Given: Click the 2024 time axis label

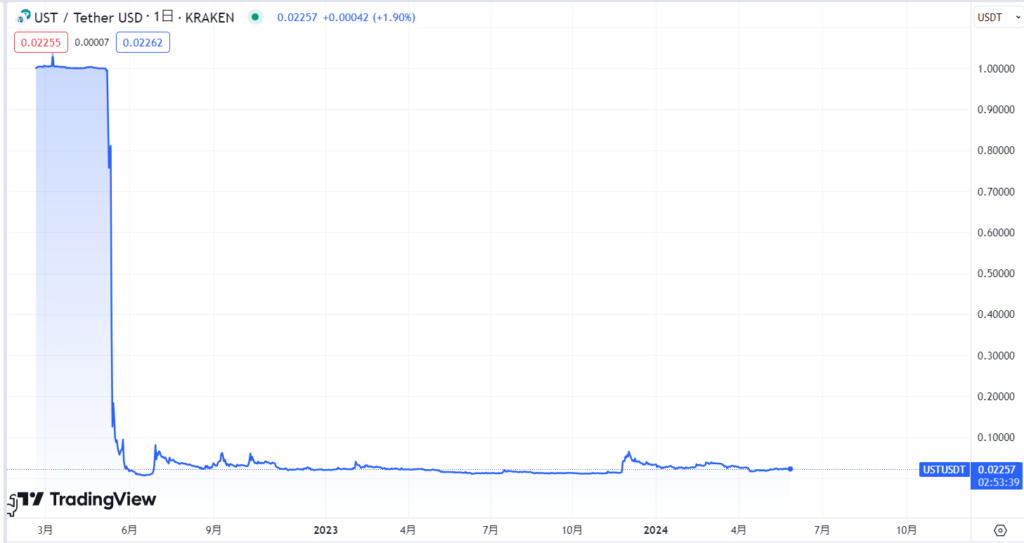Looking at the screenshot, I should click(x=655, y=530).
